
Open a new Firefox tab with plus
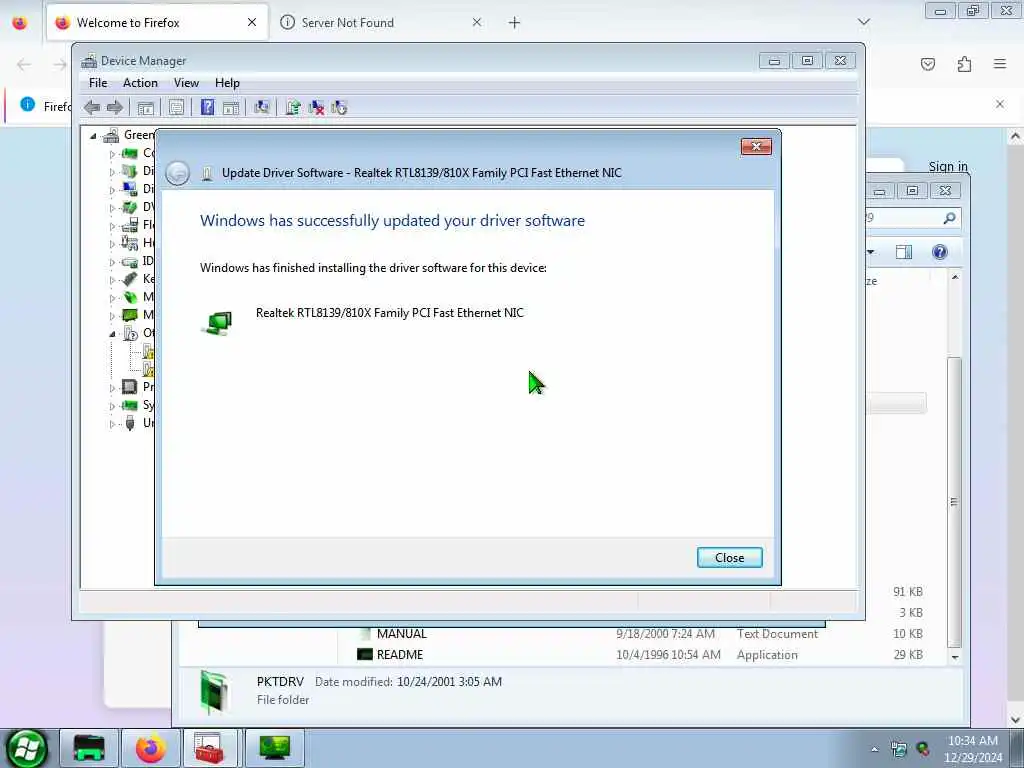(515, 23)
